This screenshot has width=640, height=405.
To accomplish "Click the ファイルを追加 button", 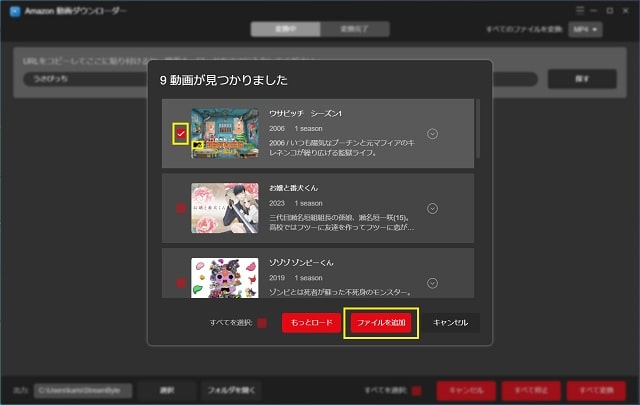I will click(x=381, y=323).
